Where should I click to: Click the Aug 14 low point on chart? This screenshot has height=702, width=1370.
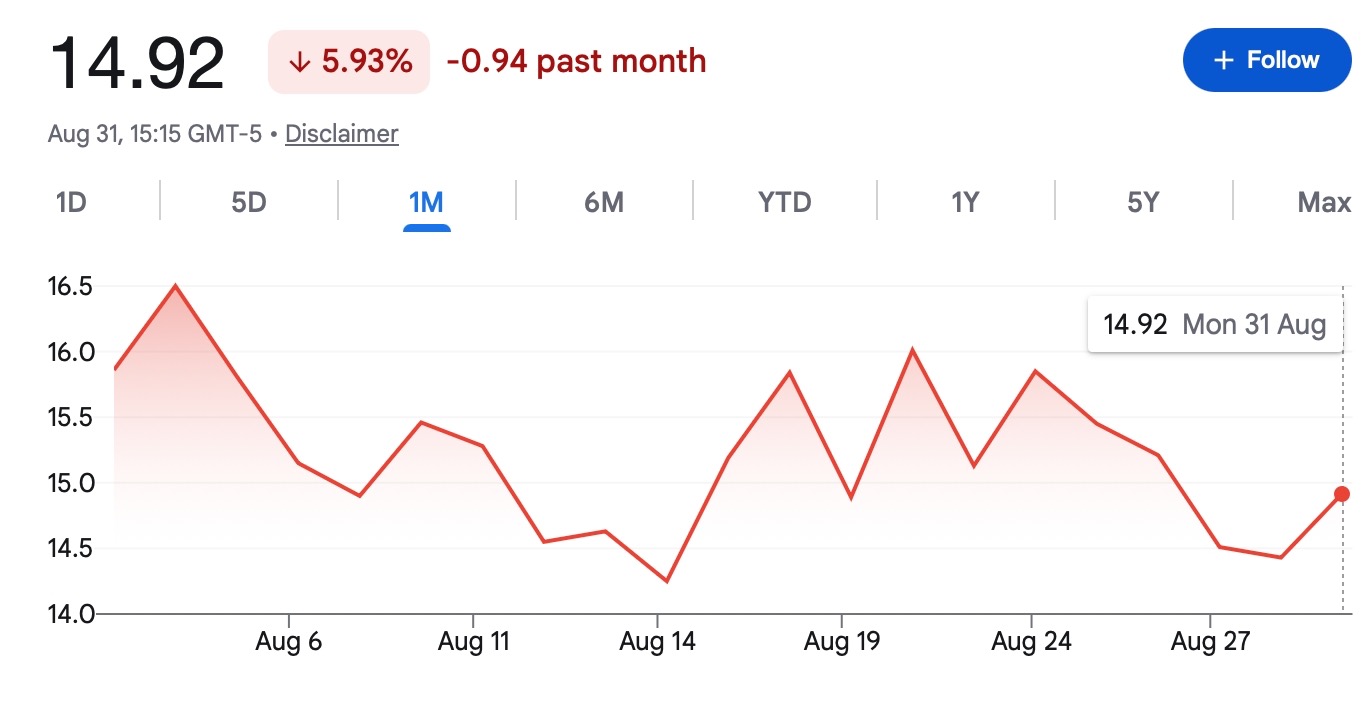pos(666,581)
